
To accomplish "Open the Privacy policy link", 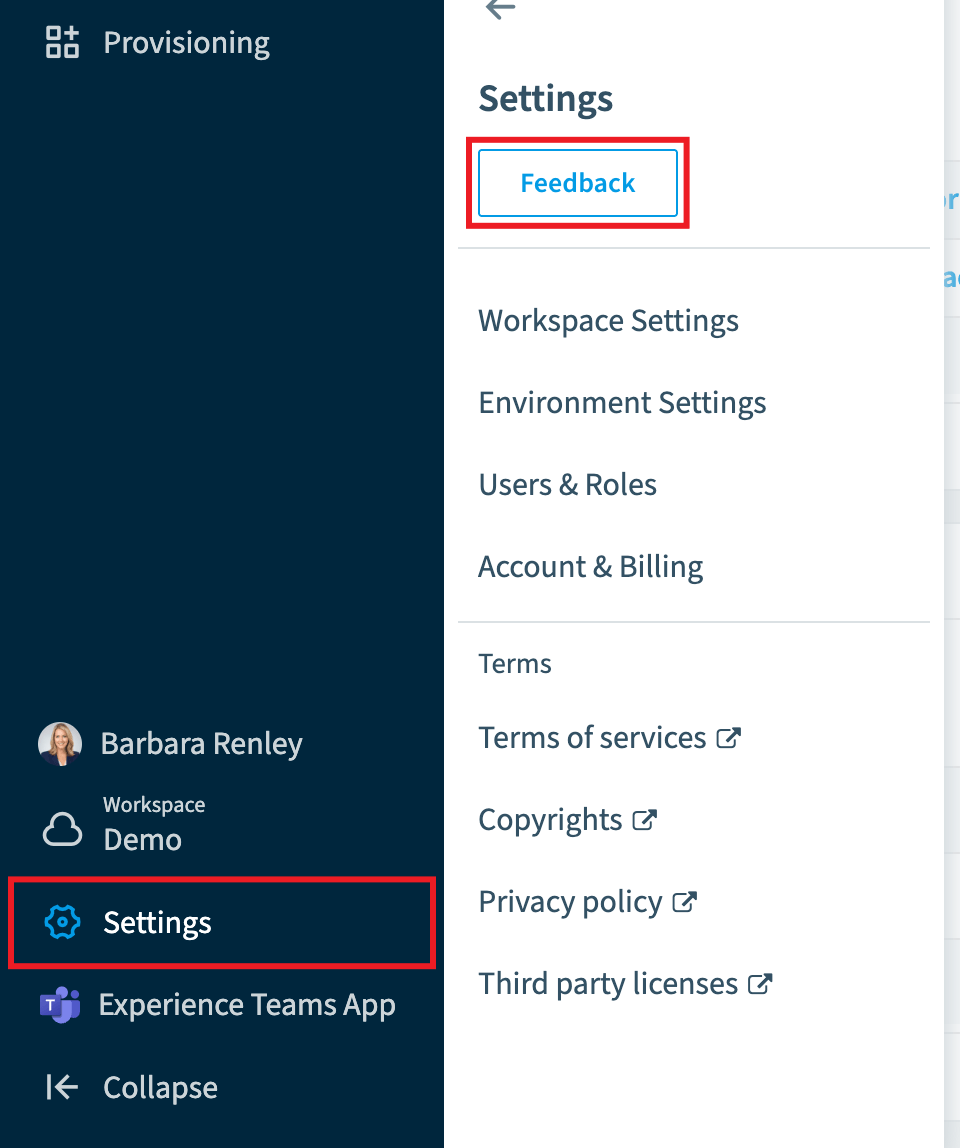I will click(x=570, y=902).
